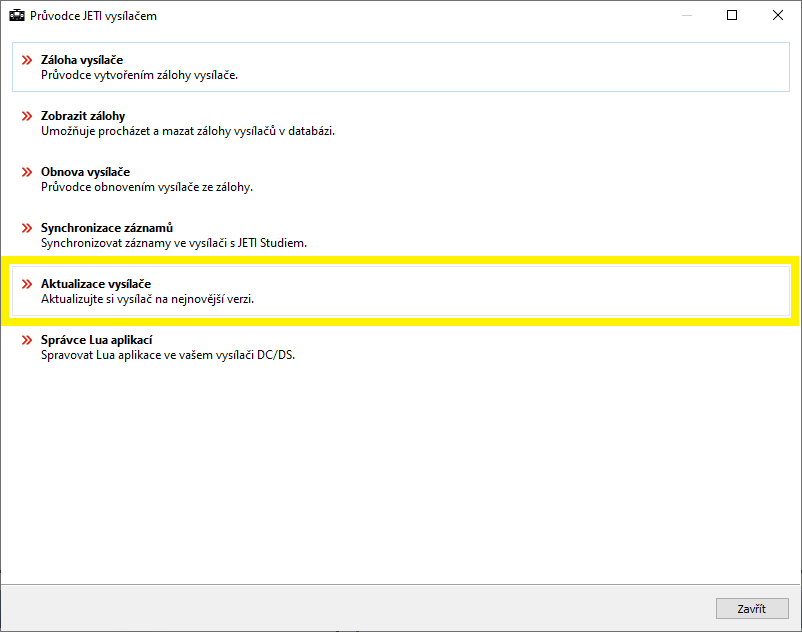Screen dimensions: 802x632
Task: Open the Záloha vysílače wizard
Action: click(x=401, y=67)
